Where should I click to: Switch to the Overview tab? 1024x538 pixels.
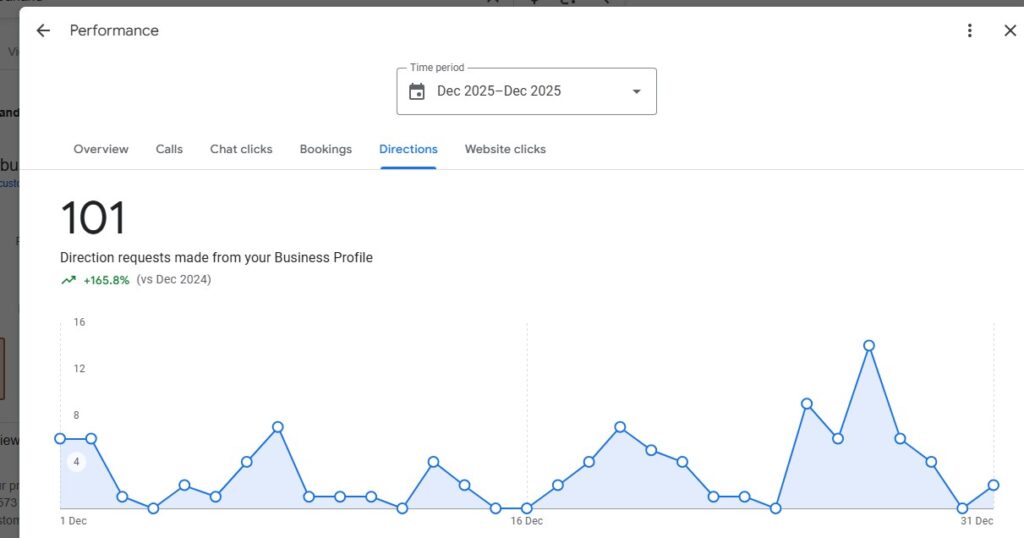point(101,149)
